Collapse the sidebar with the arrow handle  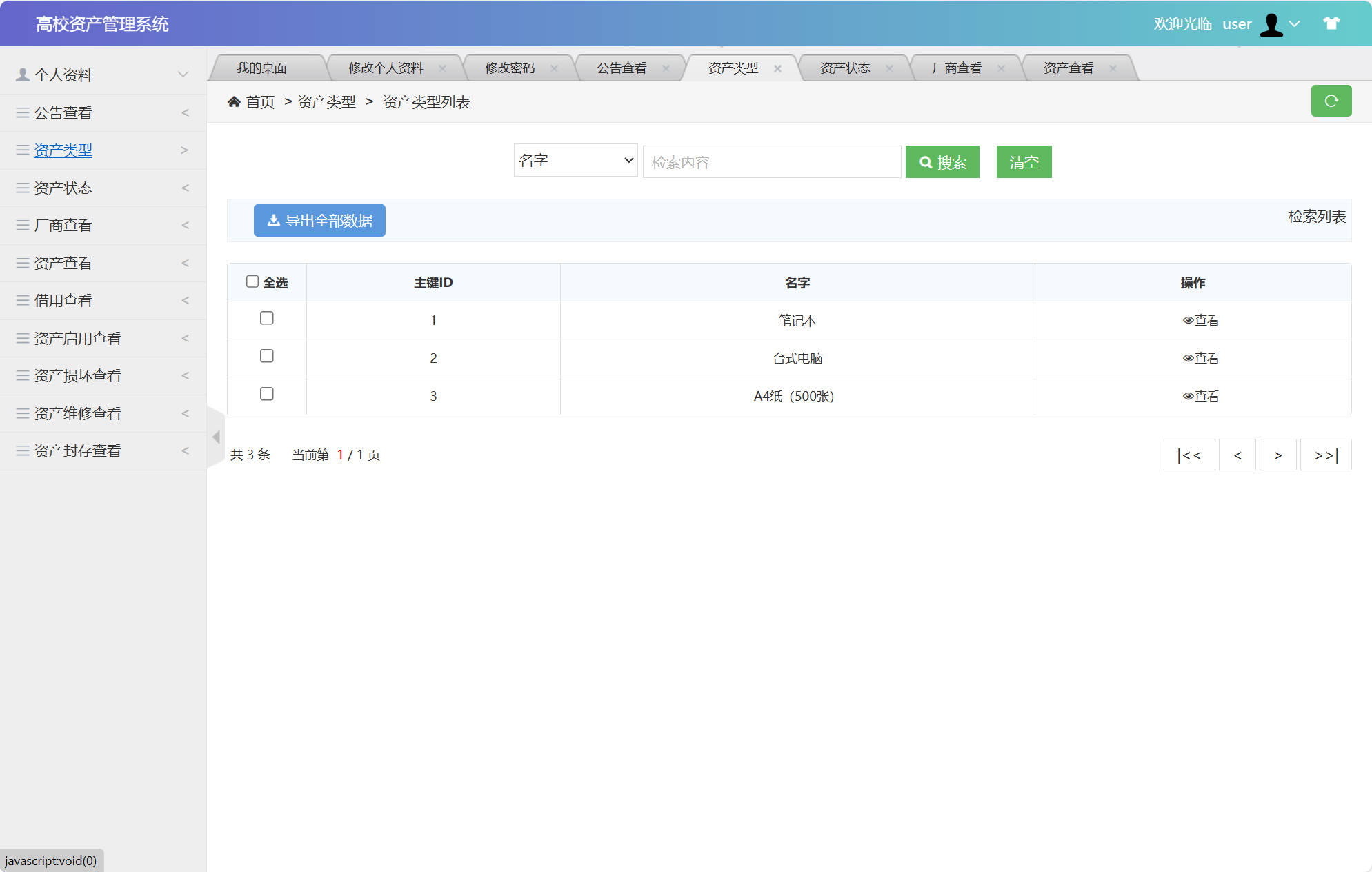(x=215, y=437)
